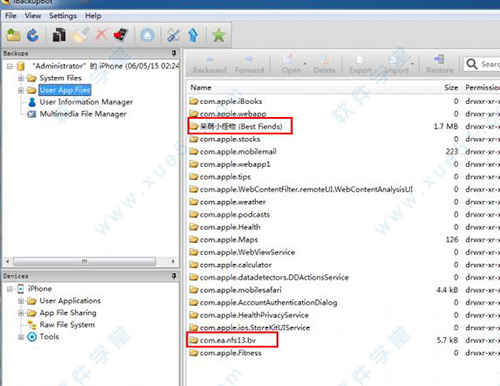Image resolution: width=500 pixels, height=386 pixels.
Task: Click the Delete button in file toolbar
Action: coord(324,65)
